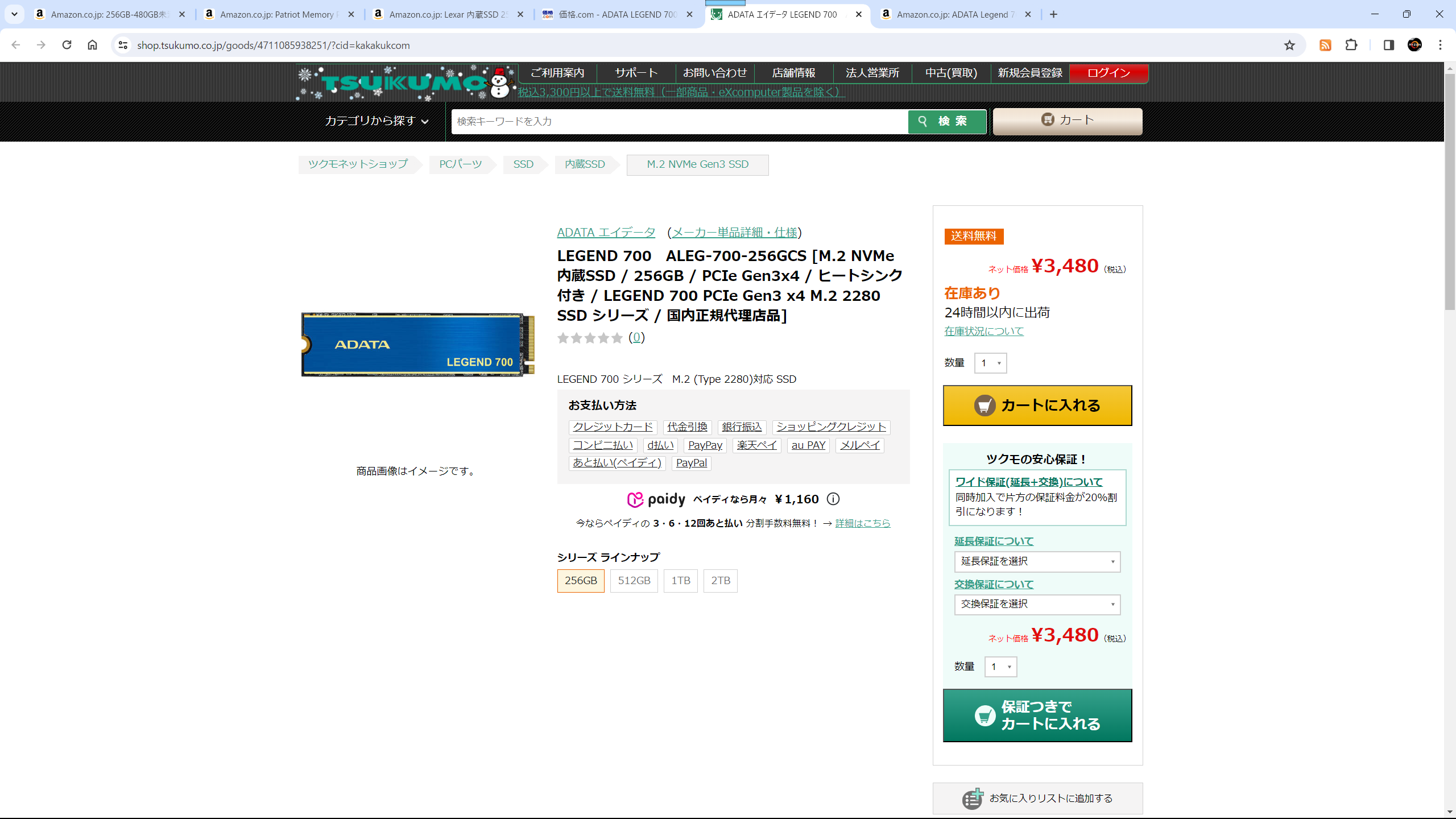Open the Chrome profile avatar
1456x819 pixels.
click(x=1414, y=45)
